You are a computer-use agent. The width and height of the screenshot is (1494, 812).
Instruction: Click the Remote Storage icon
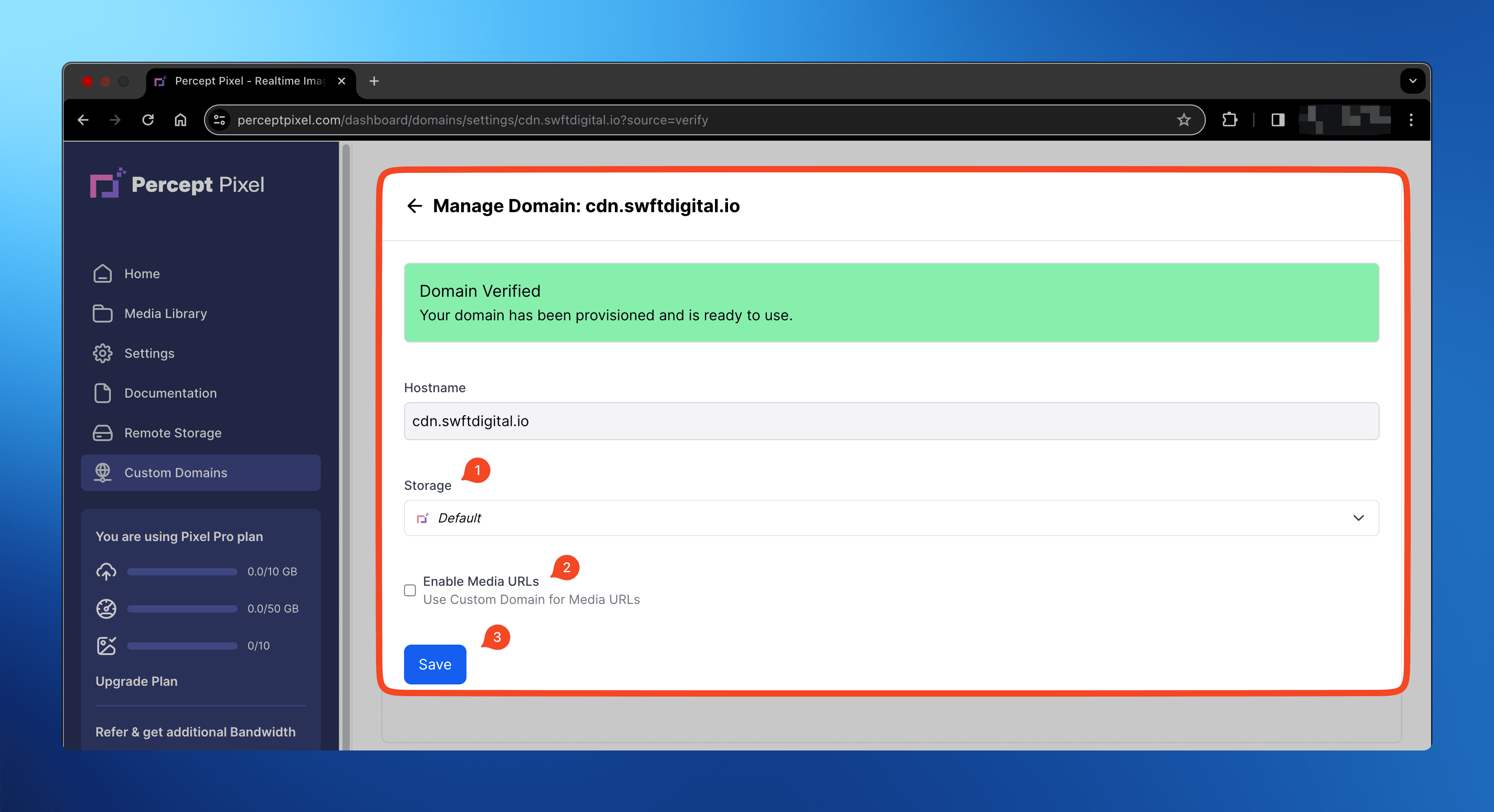(104, 433)
